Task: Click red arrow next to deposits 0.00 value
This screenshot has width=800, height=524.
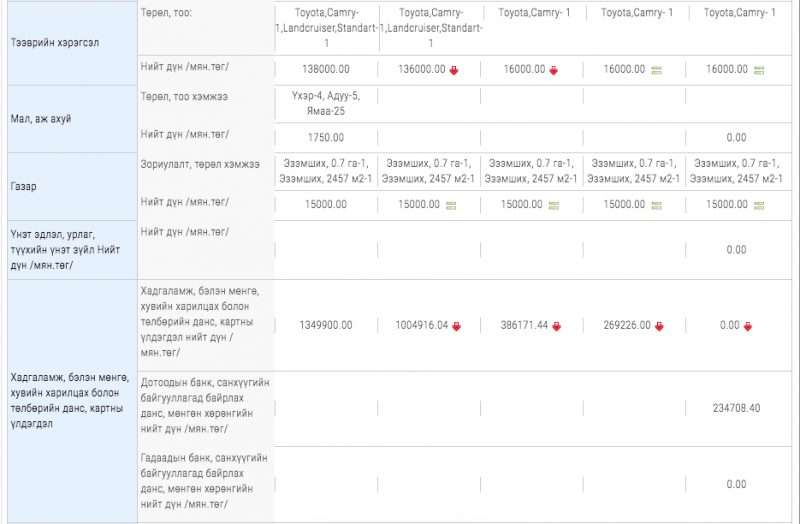Action: point(747,326)
